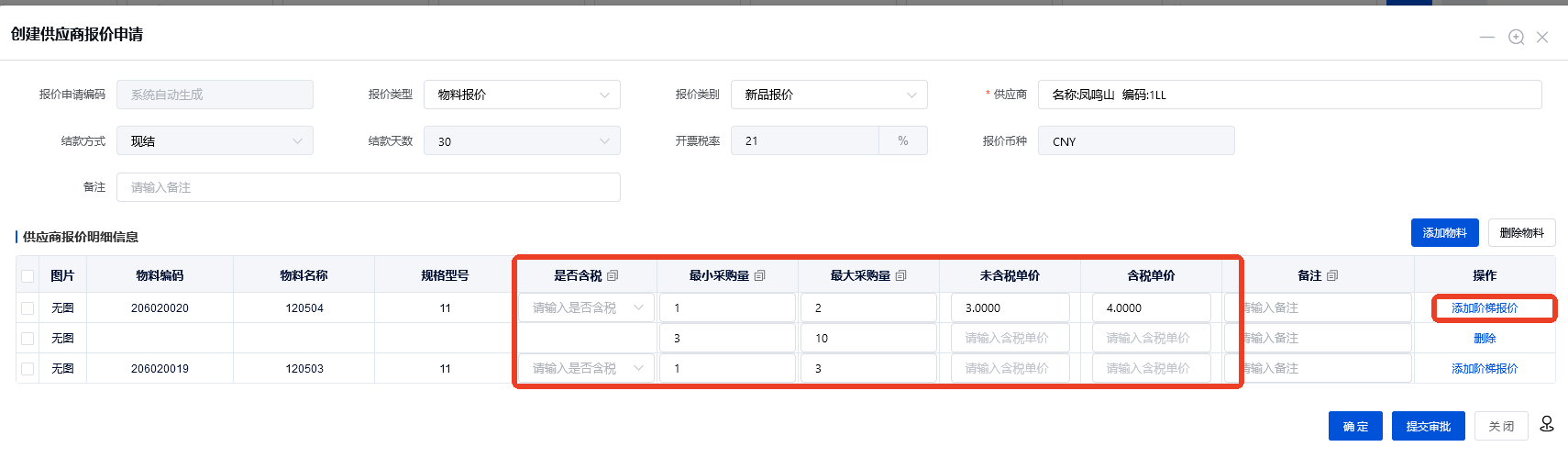Screen dimensions: 1568x458
Task: Click the 添加物料 button
Action: tap(1445, 232)
